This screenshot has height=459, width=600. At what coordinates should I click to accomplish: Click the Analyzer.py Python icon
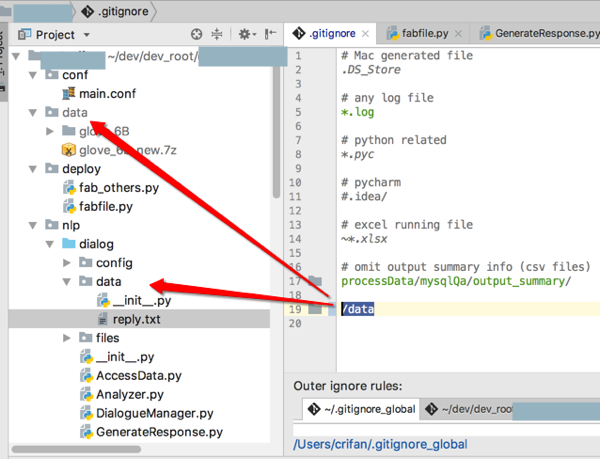(86, 394)
